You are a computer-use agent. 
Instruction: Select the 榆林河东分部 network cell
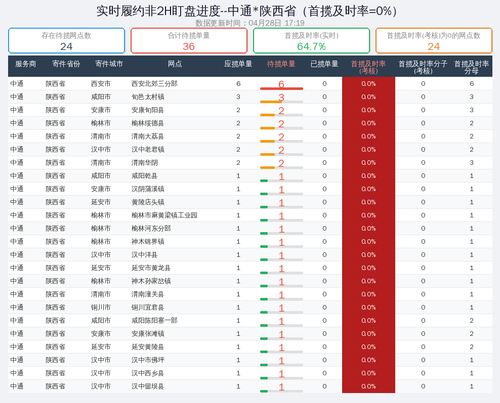tap(151, 229)
